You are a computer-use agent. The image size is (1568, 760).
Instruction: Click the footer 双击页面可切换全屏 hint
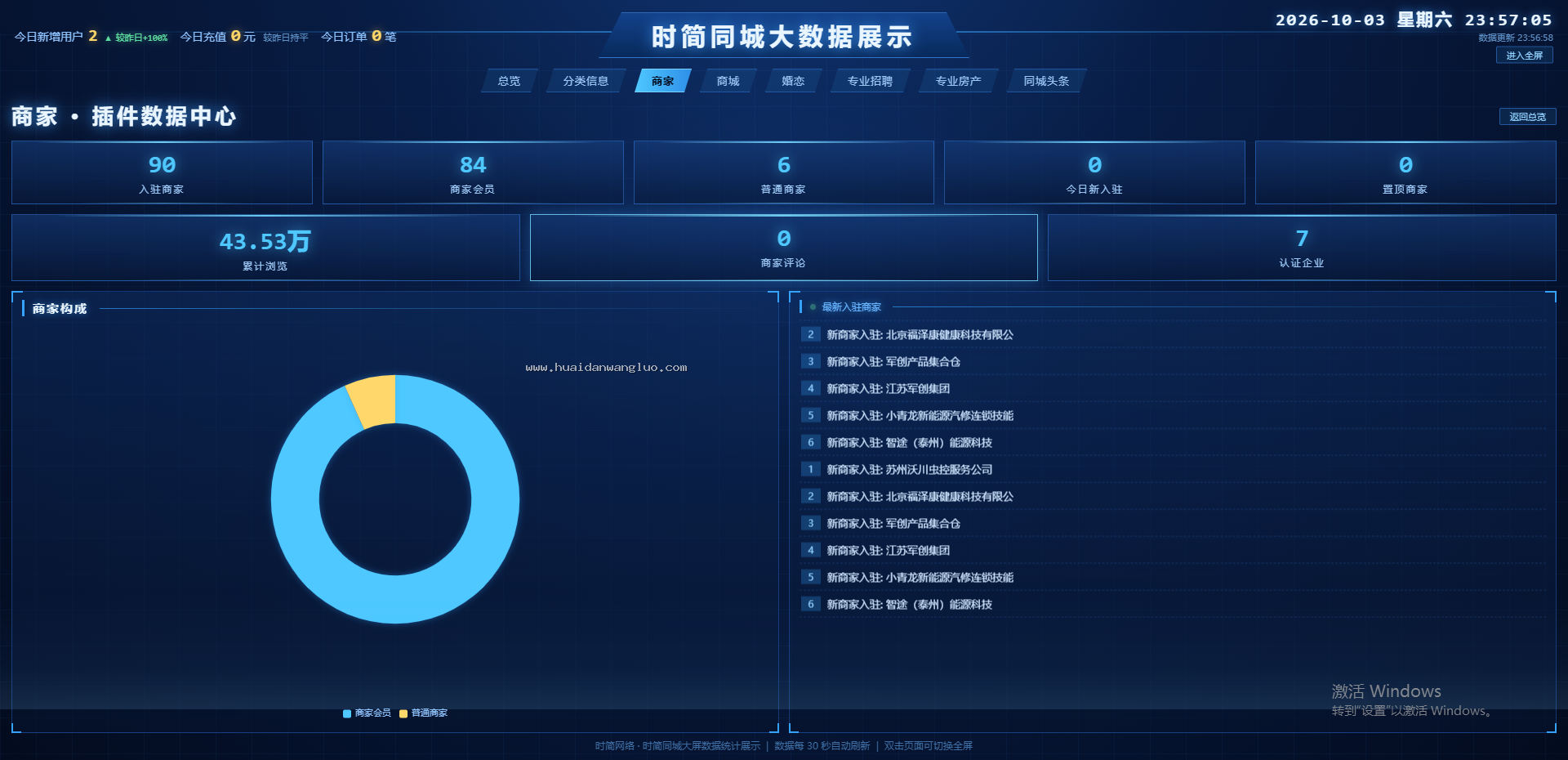click(929, 746)
